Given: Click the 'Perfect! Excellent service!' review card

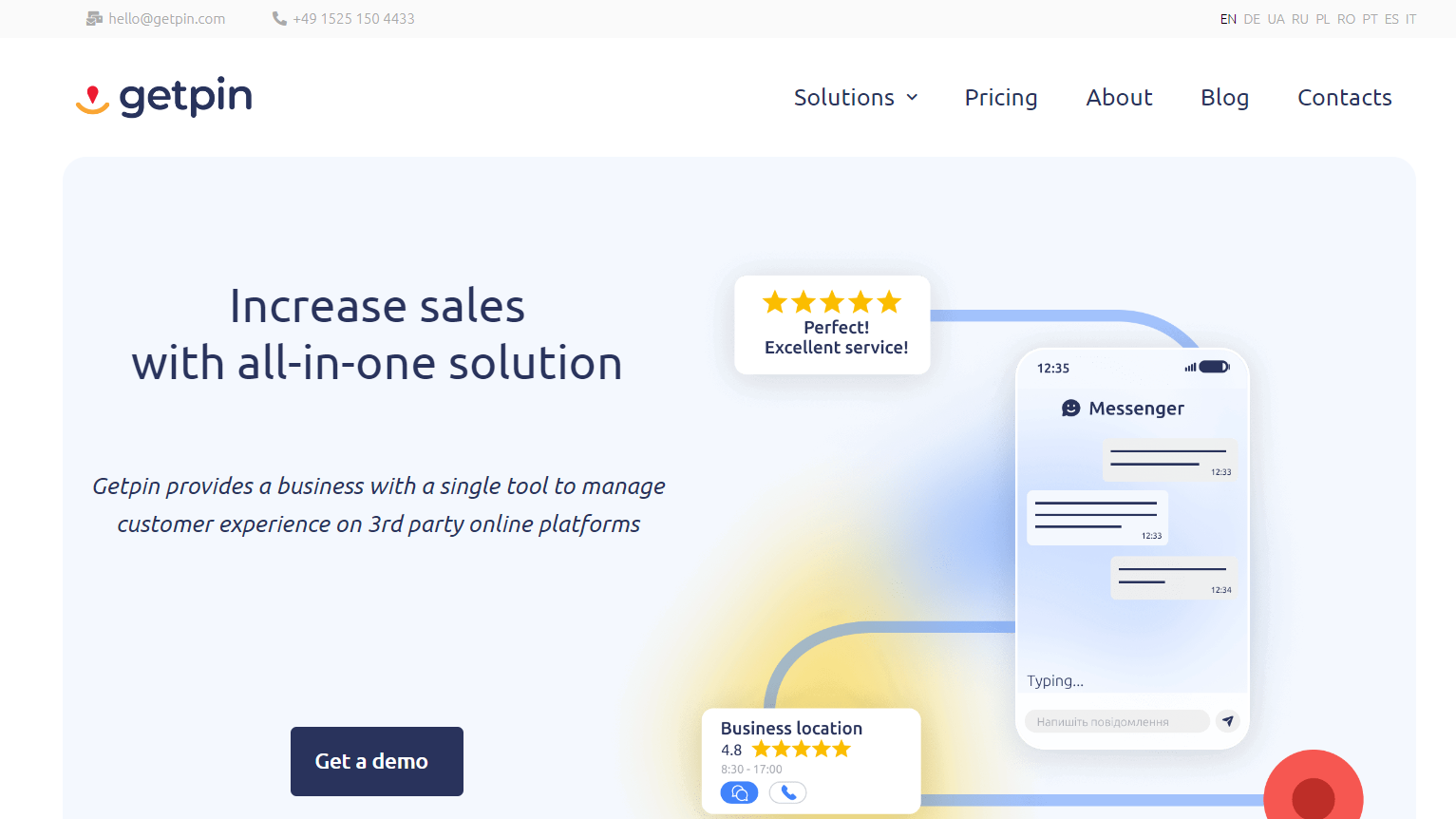Looking at the screenshot, I should point(832,325).
